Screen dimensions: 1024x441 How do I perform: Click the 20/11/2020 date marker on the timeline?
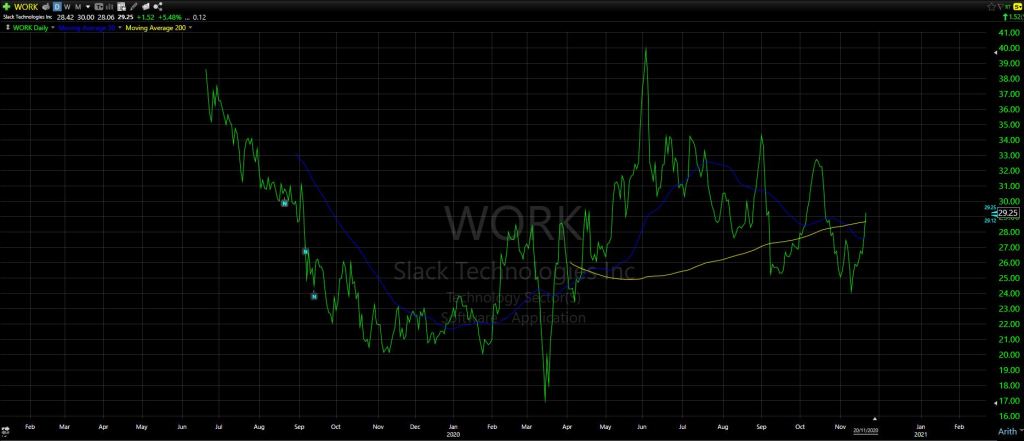point(865,429)
